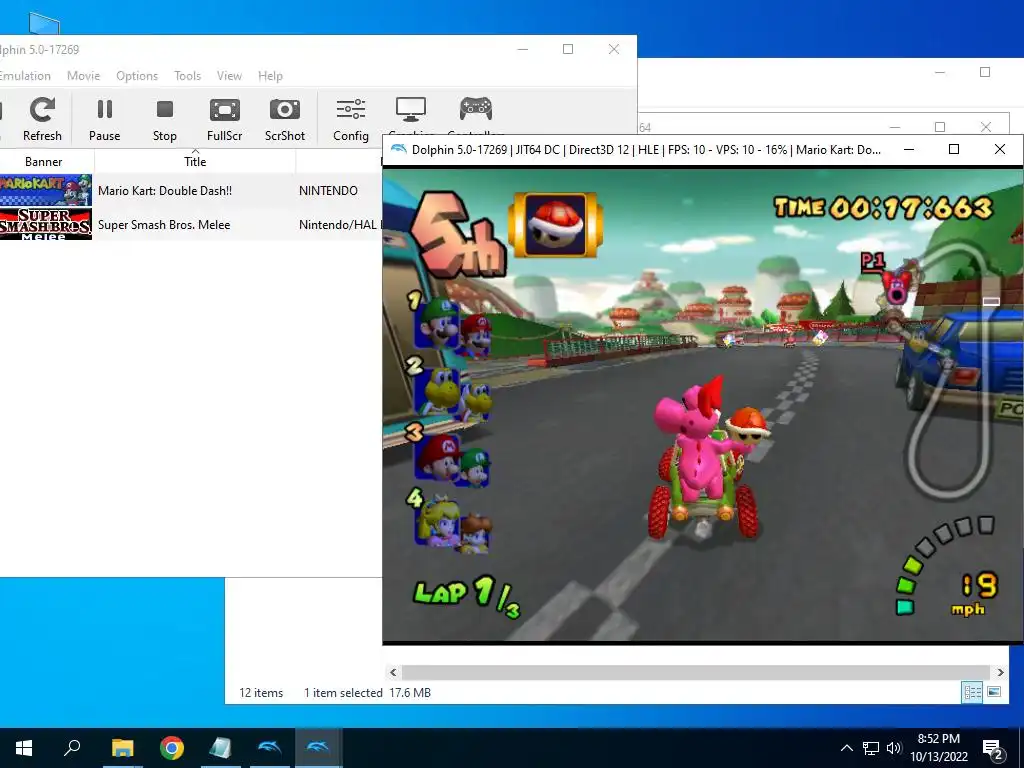Click the file explorer horizontal scrollbar
The image size is (1024, 768).
tap(696, 672)
